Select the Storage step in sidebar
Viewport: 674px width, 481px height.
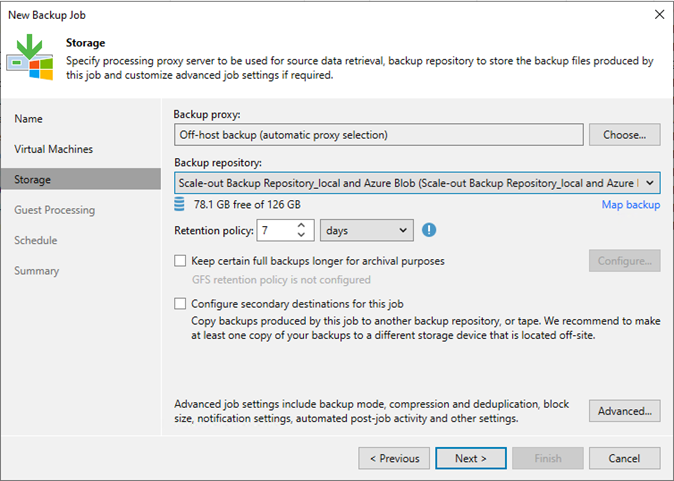click(81, 179)
